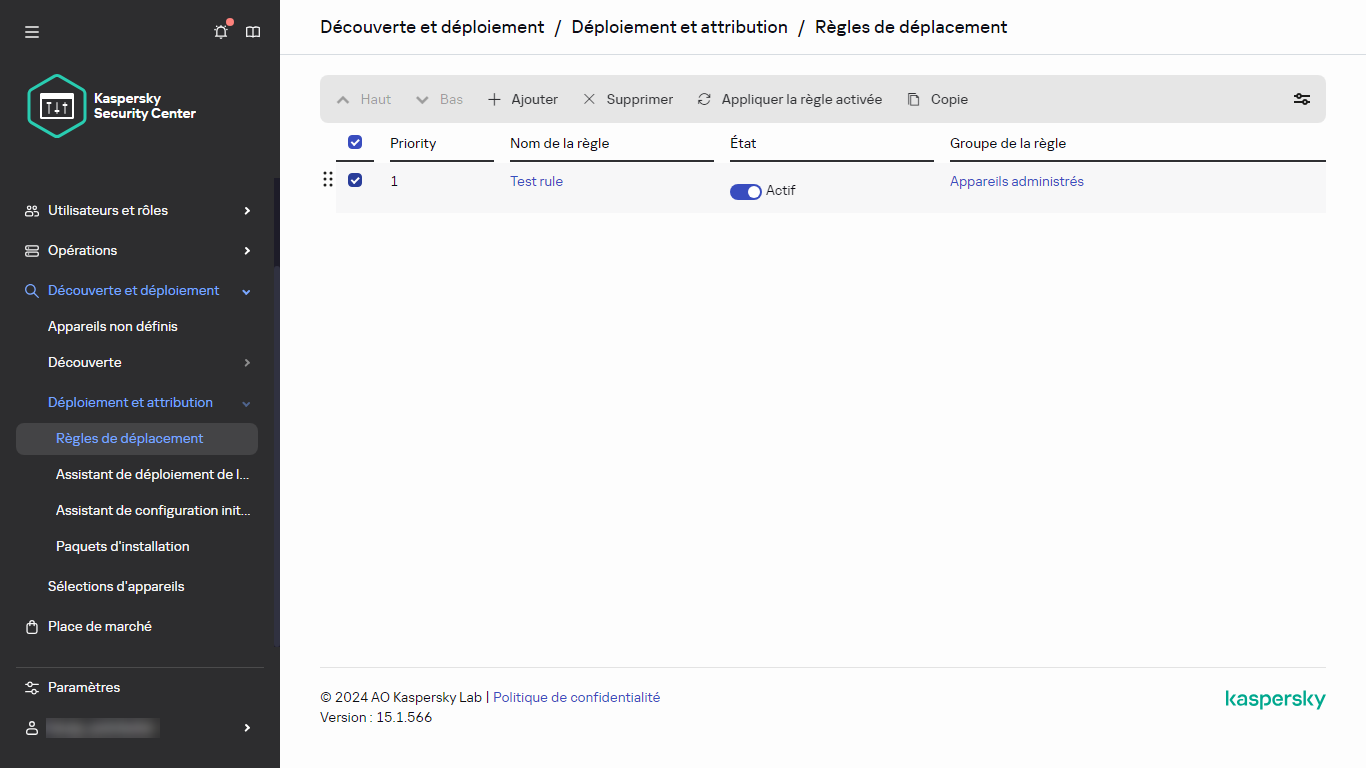Screen dimensions: 1366x768
Task: Uncheck the select-all checkbox in the table header
Action: coord(355,142)
